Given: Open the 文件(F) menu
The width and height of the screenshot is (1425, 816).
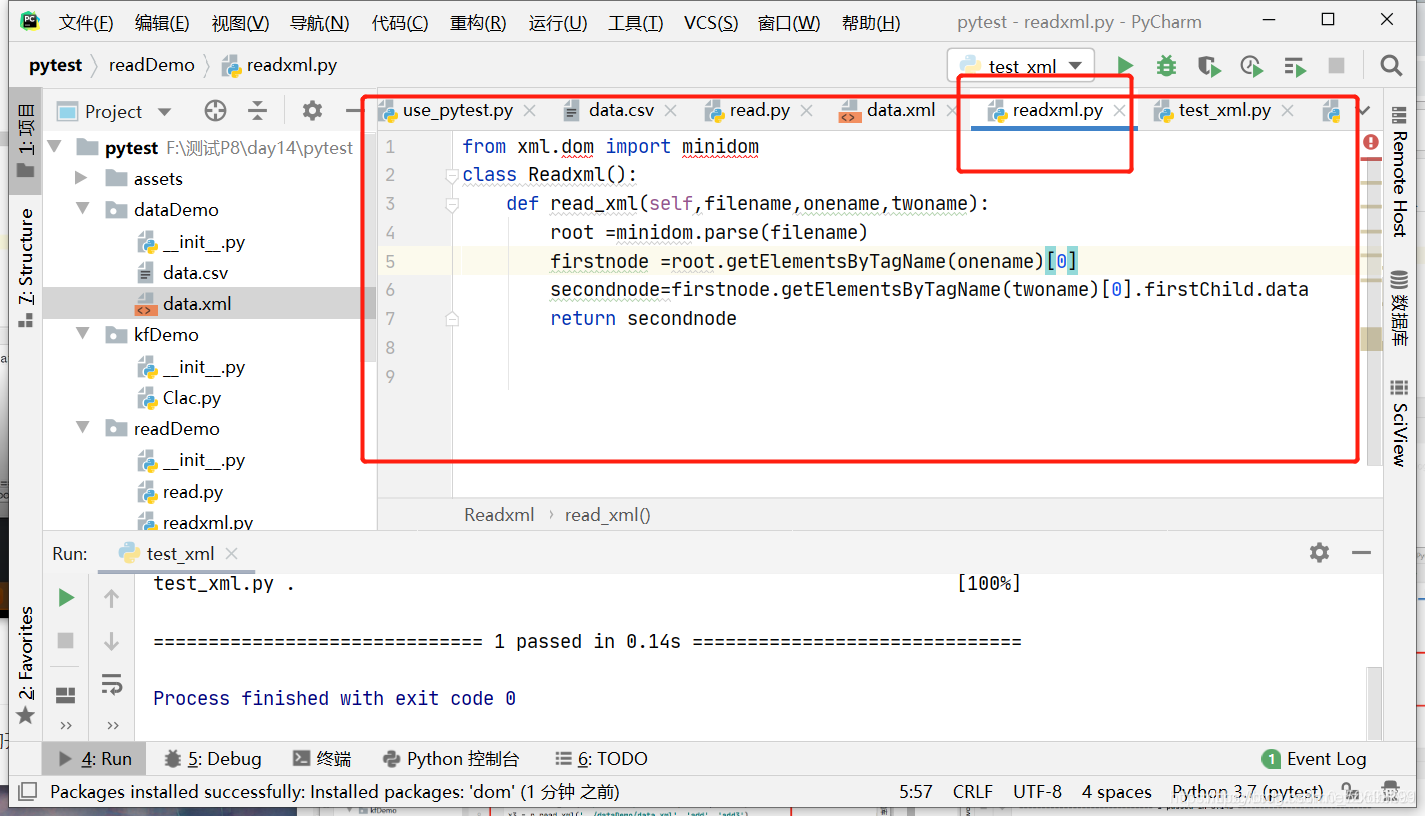Looking at the screenshot, I should pyautogui.click(x=85, y=22).
